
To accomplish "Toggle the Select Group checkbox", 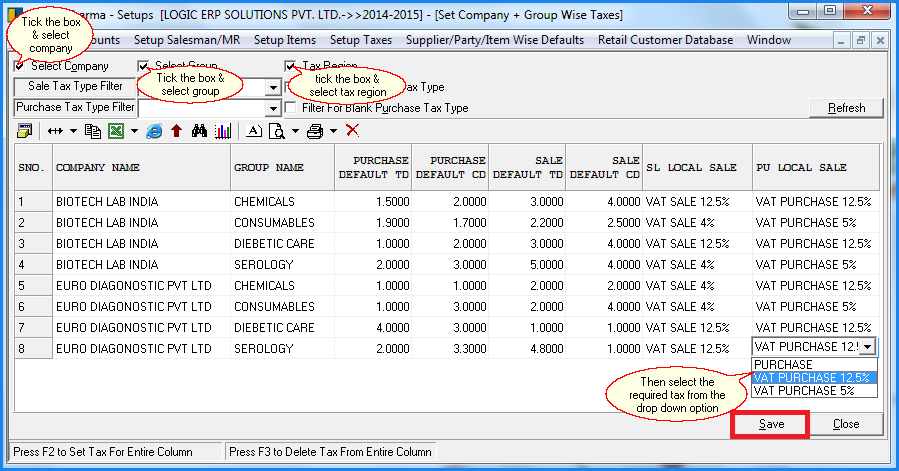I will [x=143, y=66].
